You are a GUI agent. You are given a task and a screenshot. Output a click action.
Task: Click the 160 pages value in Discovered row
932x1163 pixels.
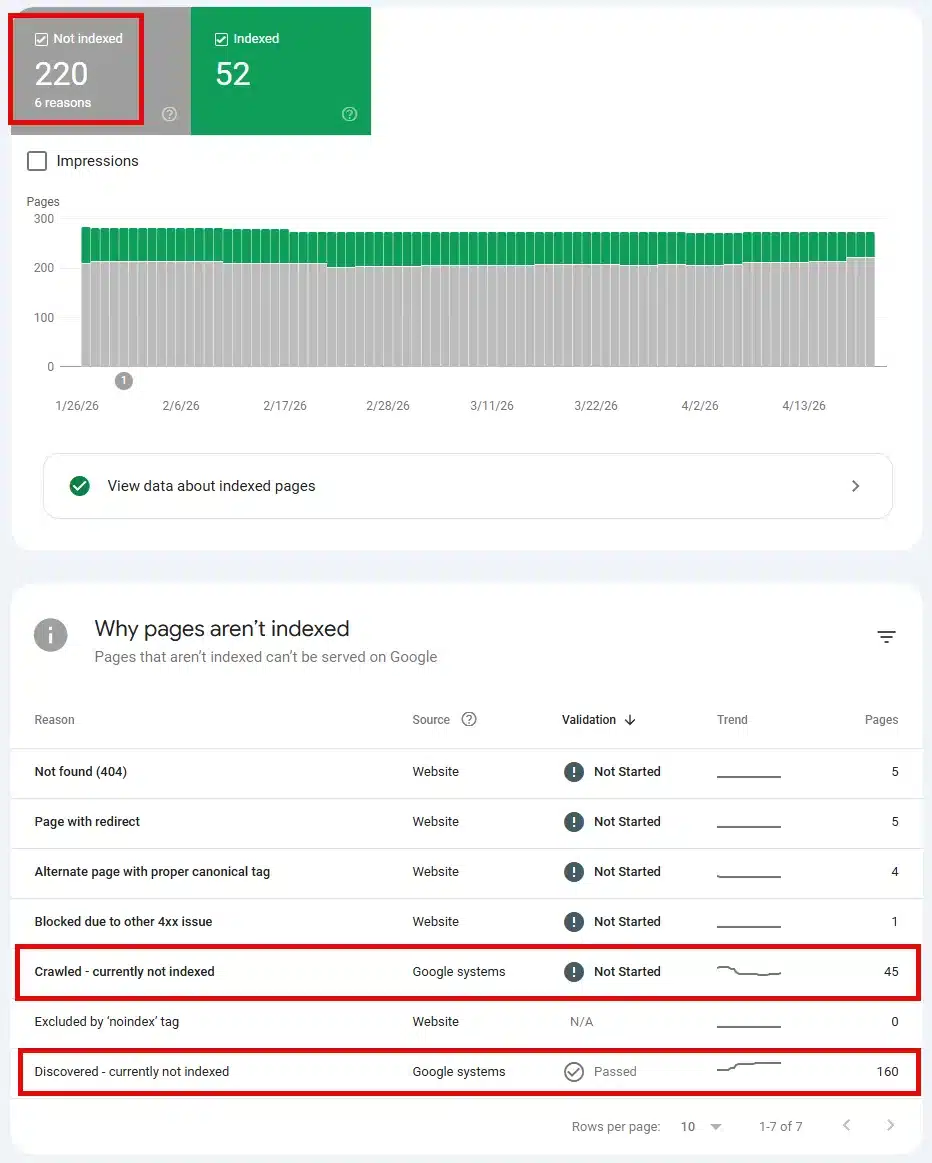pos(887,1072)
